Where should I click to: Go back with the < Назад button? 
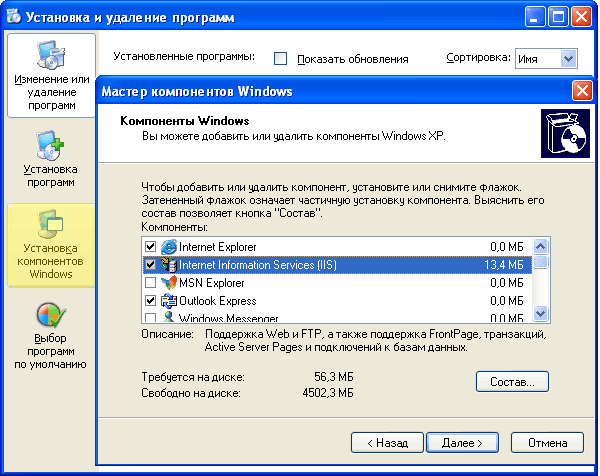click(387, 441)
